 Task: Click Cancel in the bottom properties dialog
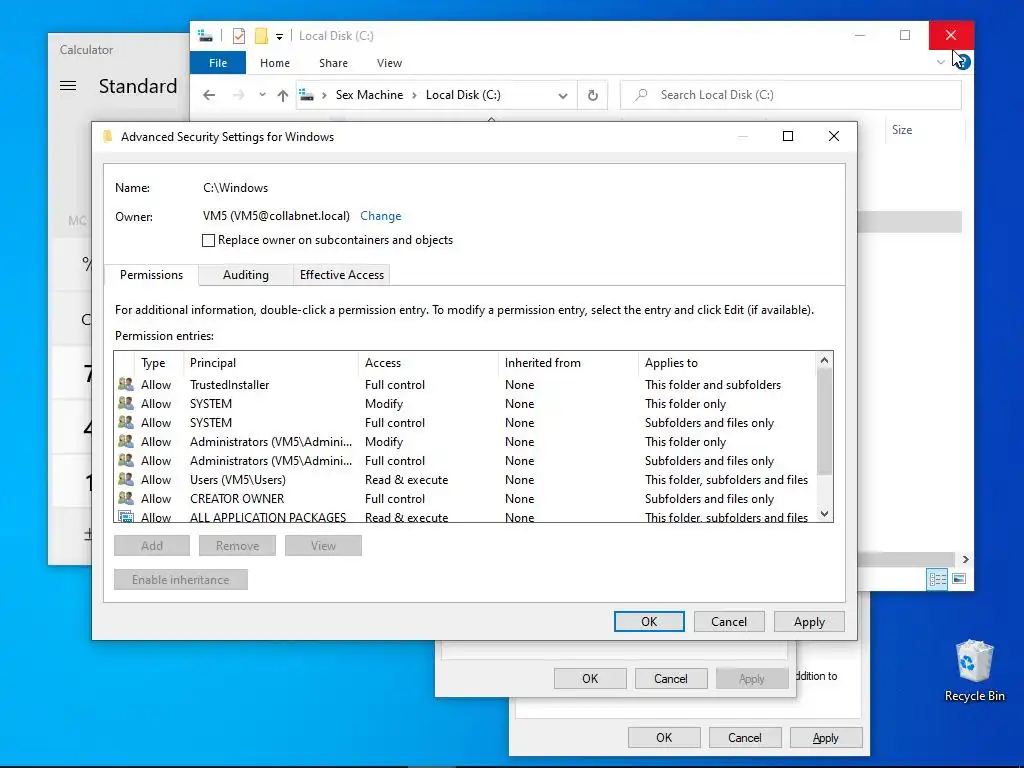click(744, 737)
